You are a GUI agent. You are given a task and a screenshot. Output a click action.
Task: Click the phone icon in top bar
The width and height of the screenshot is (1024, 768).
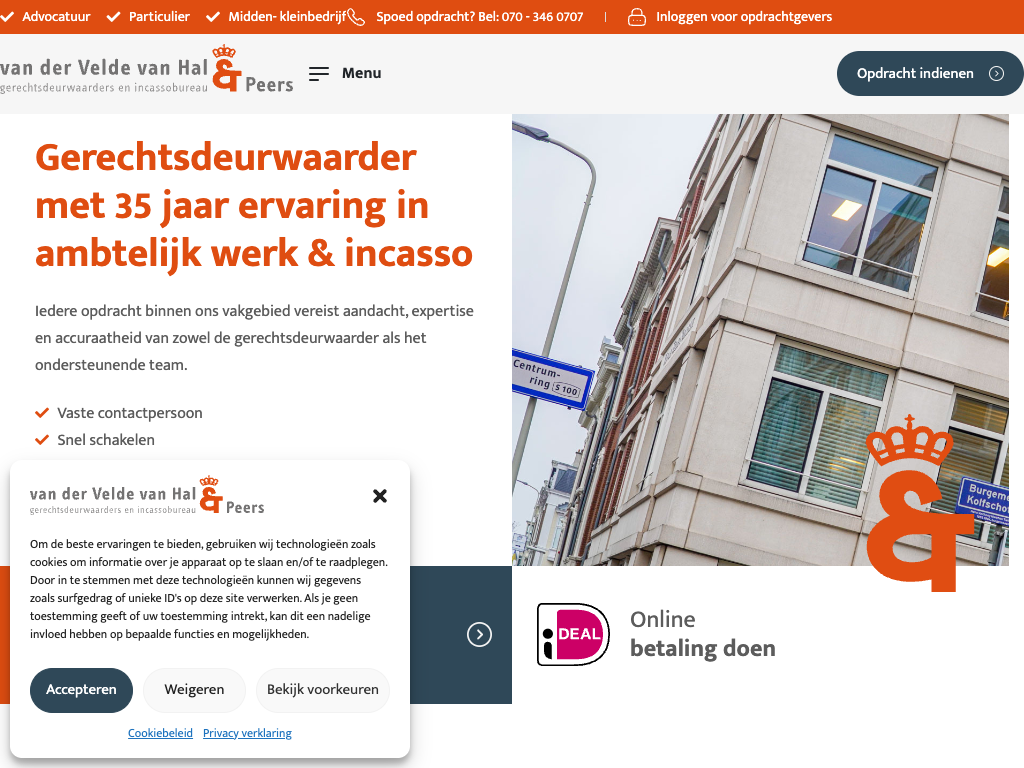tap(356, 17)
